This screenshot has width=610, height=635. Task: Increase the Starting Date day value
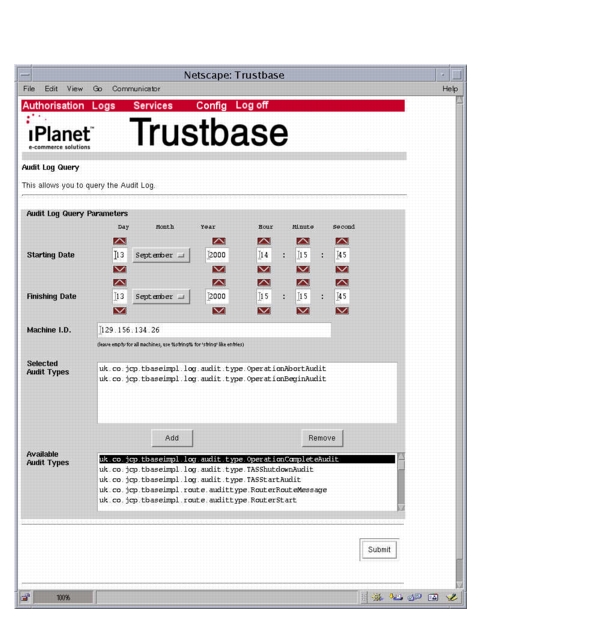119,241
